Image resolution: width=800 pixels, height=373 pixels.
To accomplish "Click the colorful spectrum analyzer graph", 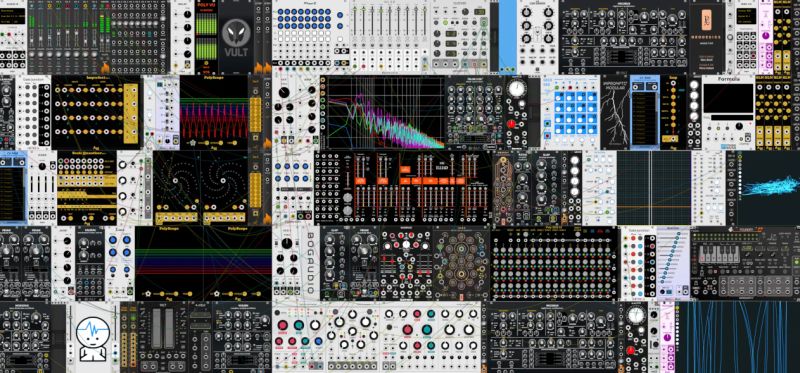I will 385,112.
